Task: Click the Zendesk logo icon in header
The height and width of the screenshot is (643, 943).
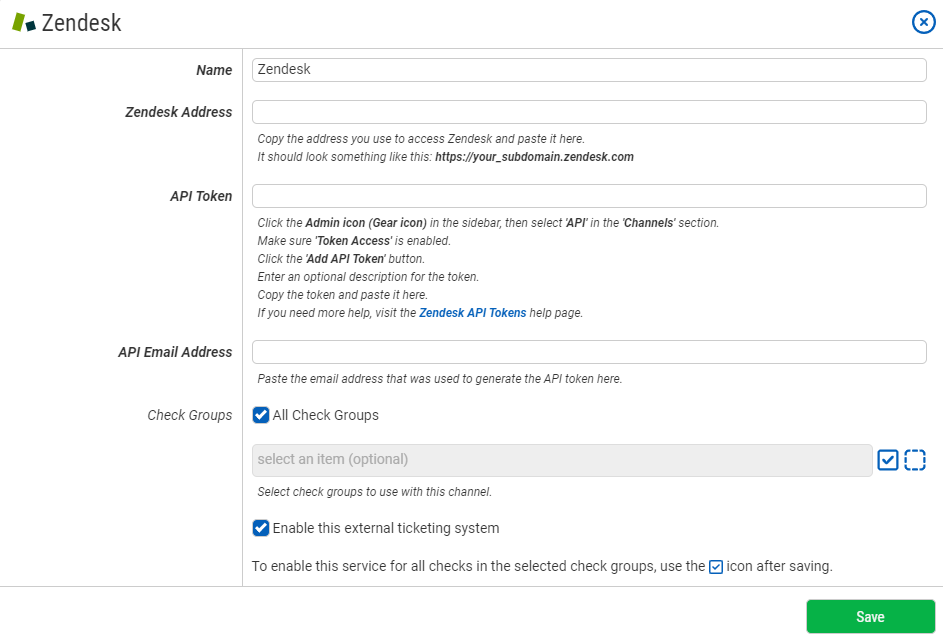Action: point(24,22)
